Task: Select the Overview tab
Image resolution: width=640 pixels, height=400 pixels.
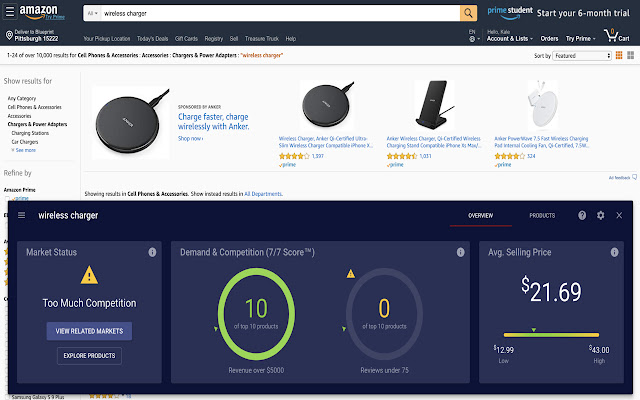Action: 480,215
